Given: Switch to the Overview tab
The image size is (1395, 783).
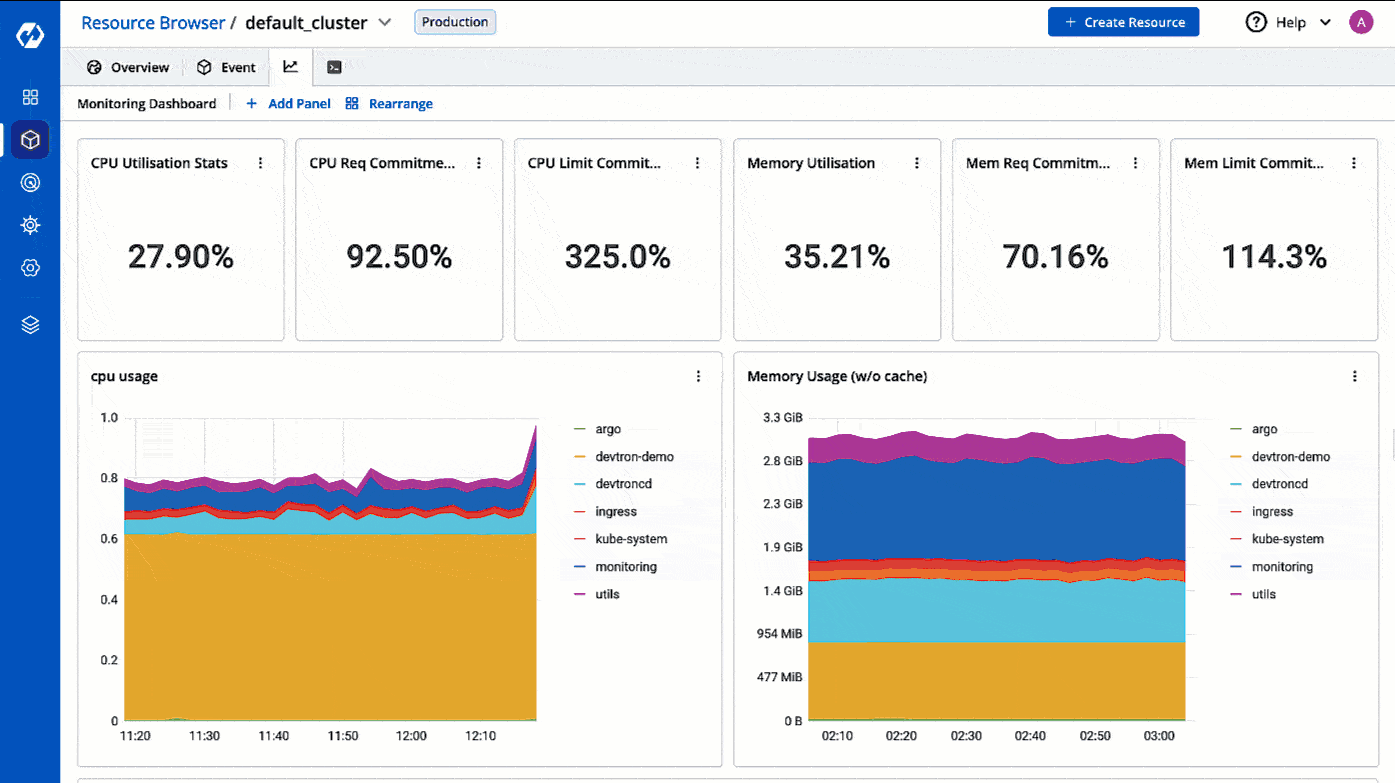Looking at the screenshot, I should [x=127, y=66].
